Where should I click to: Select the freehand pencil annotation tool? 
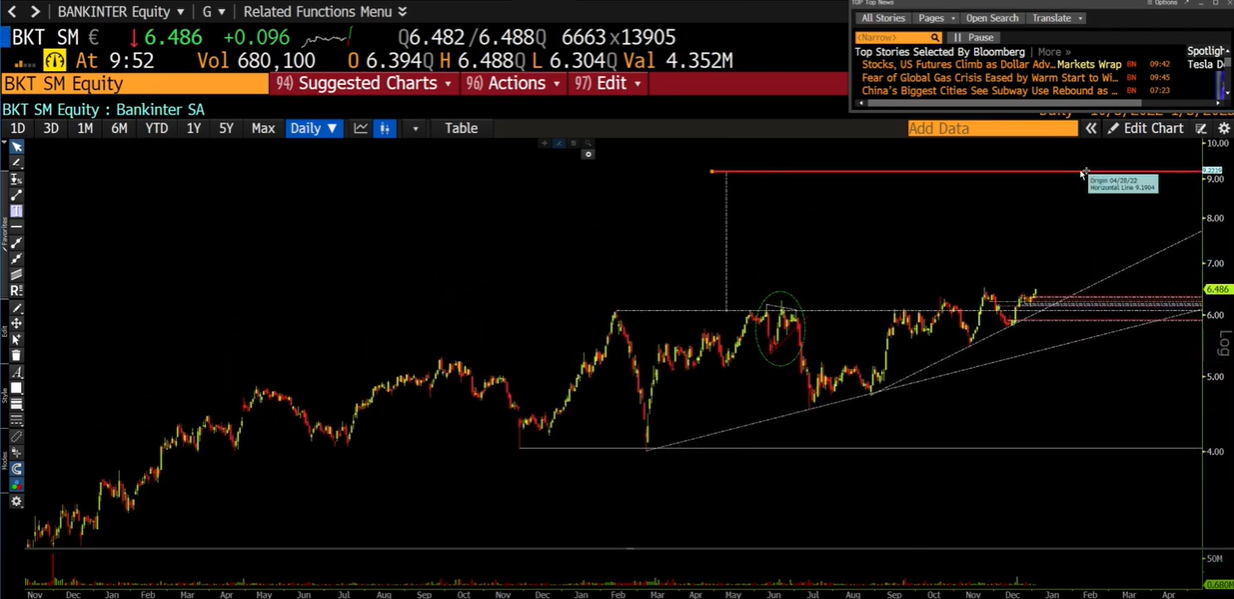tap(16, 162)
